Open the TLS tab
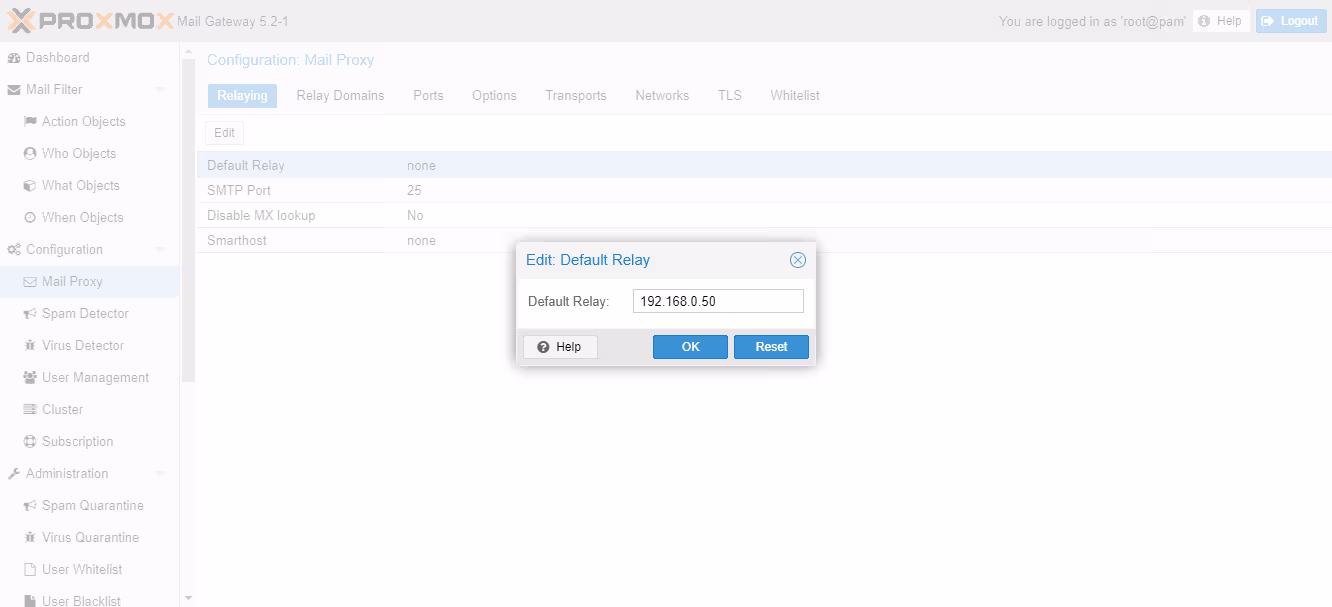Screen dimensions: 1332x607 (x=729, y=96)
